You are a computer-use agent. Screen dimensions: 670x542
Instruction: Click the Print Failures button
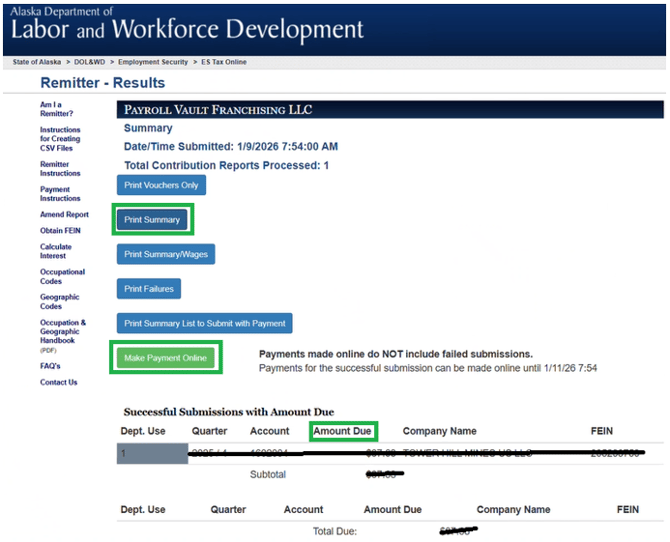click(x=149, y=289)
